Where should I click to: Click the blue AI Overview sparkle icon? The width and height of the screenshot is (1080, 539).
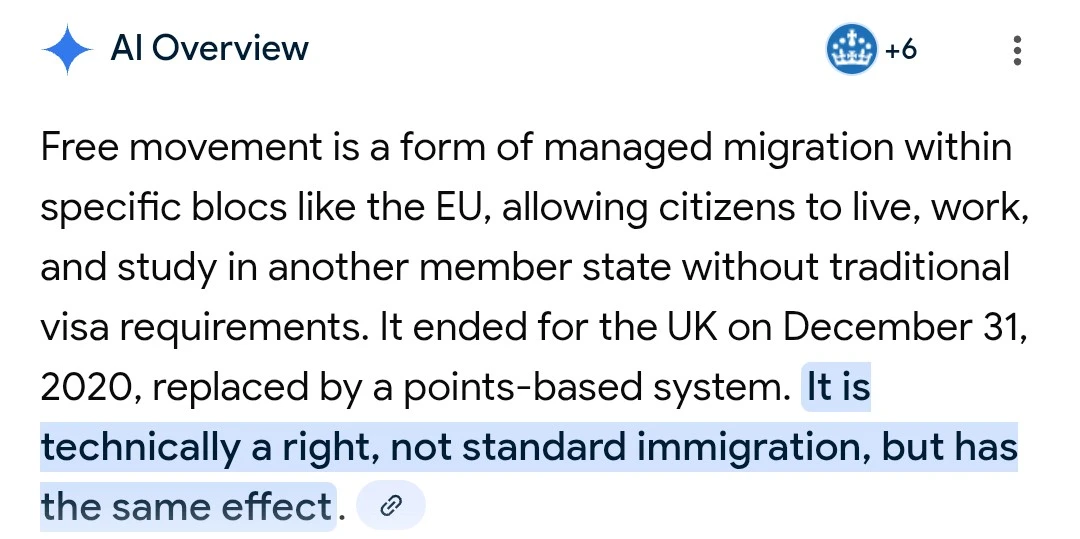[67, 49]
